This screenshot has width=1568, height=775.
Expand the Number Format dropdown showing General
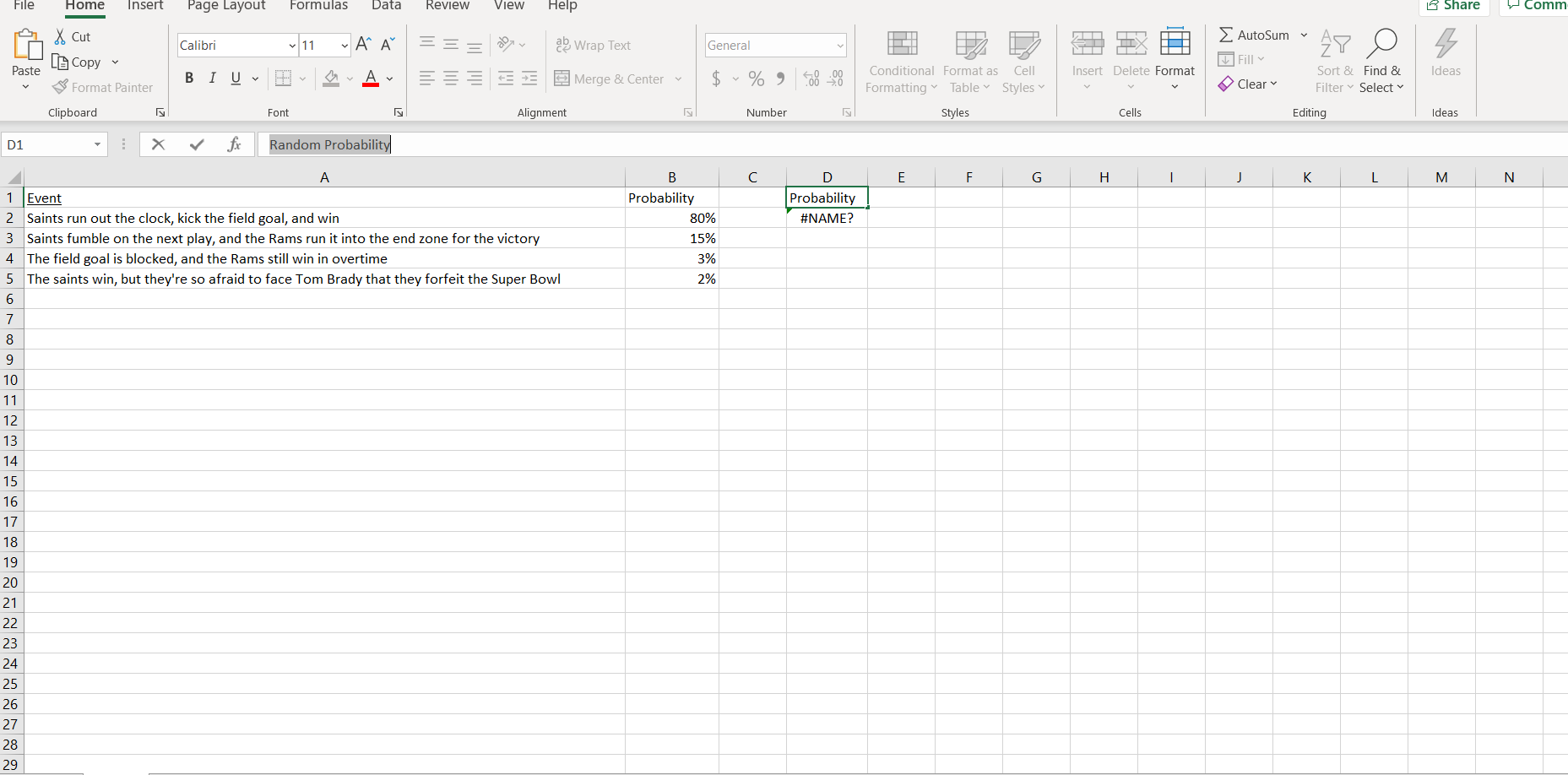[x=839, y=45]
